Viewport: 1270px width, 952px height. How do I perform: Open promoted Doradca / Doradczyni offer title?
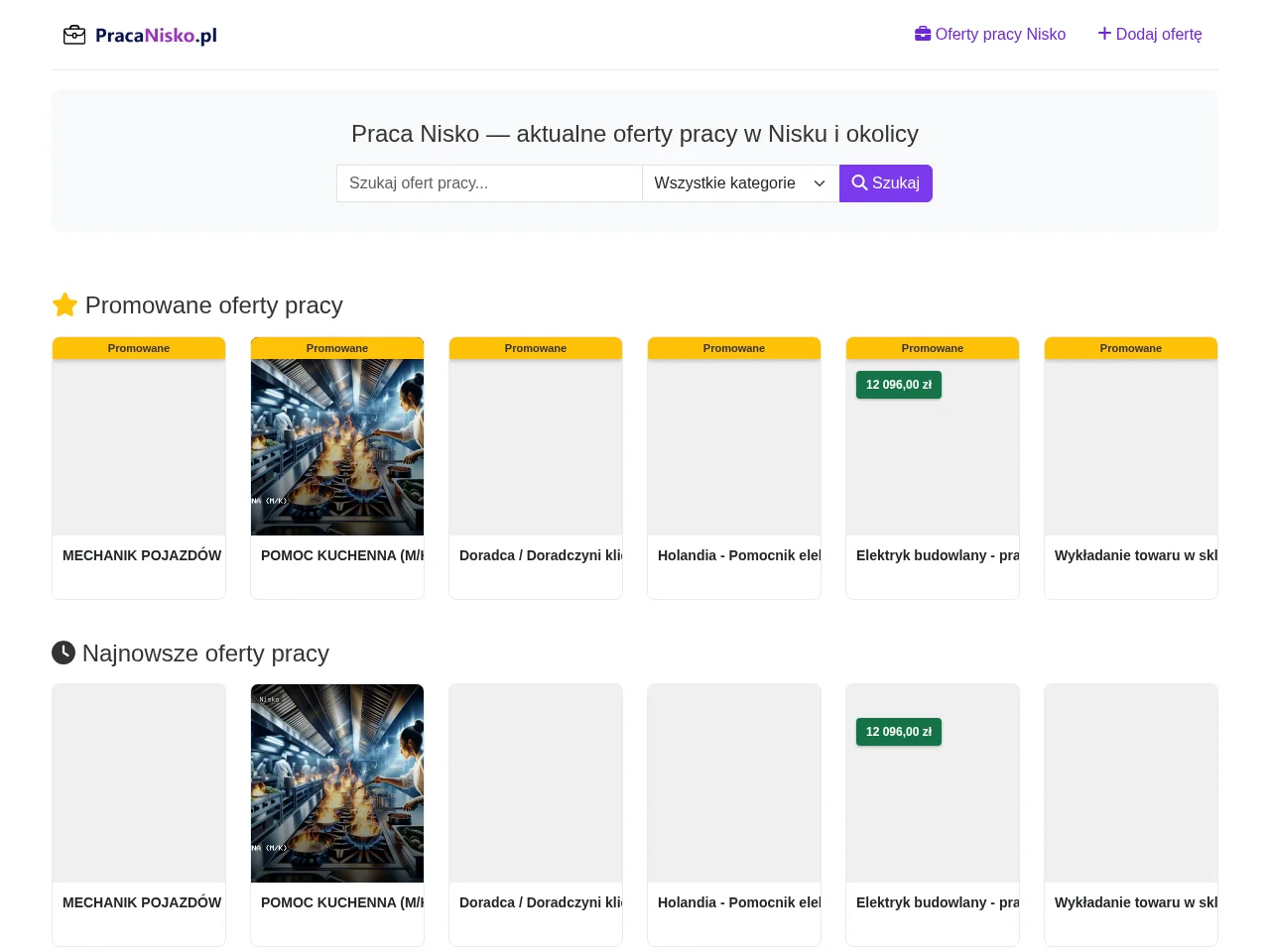(541, 555)
